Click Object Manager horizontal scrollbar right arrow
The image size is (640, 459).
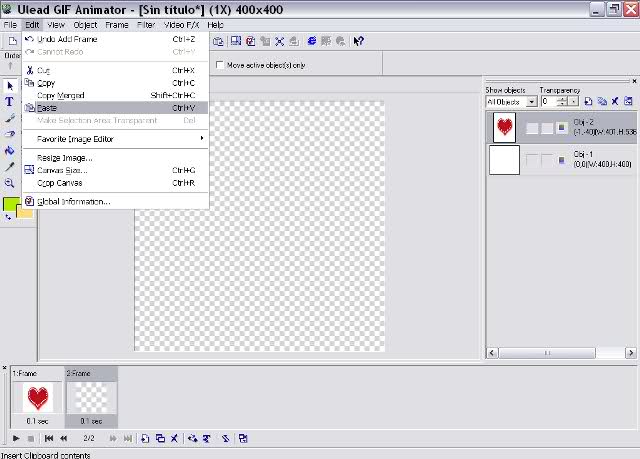click(x=631, y=353)
